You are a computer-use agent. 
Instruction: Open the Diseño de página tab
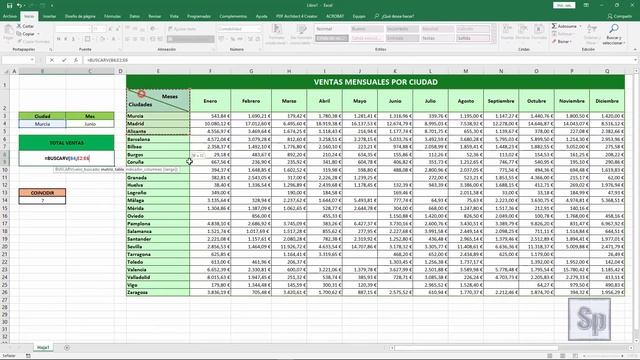80,16
